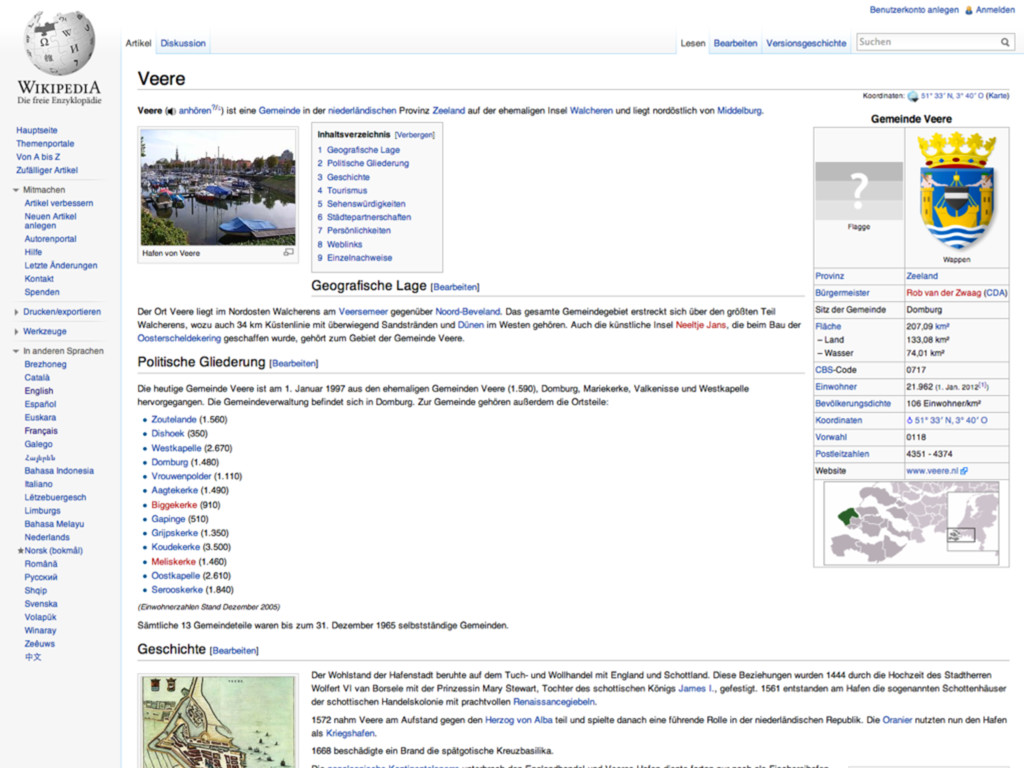Switch to the Diskussion tab
1024x768 pixels.
(183, 43)
